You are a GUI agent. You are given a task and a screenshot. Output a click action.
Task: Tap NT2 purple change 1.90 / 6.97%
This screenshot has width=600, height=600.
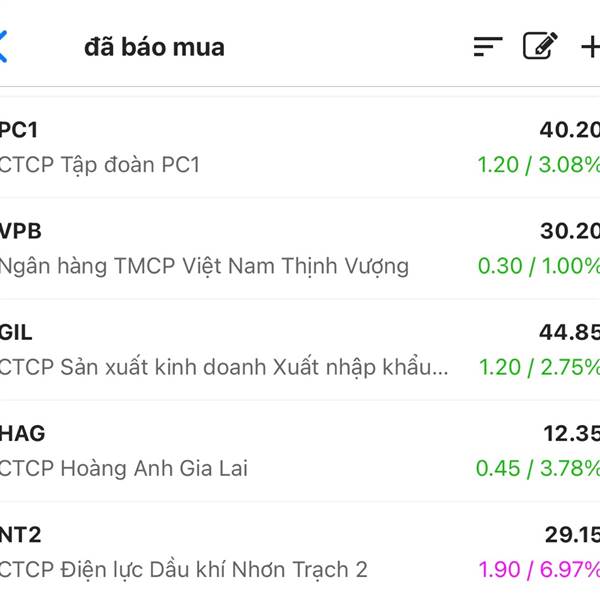(539, 569)
